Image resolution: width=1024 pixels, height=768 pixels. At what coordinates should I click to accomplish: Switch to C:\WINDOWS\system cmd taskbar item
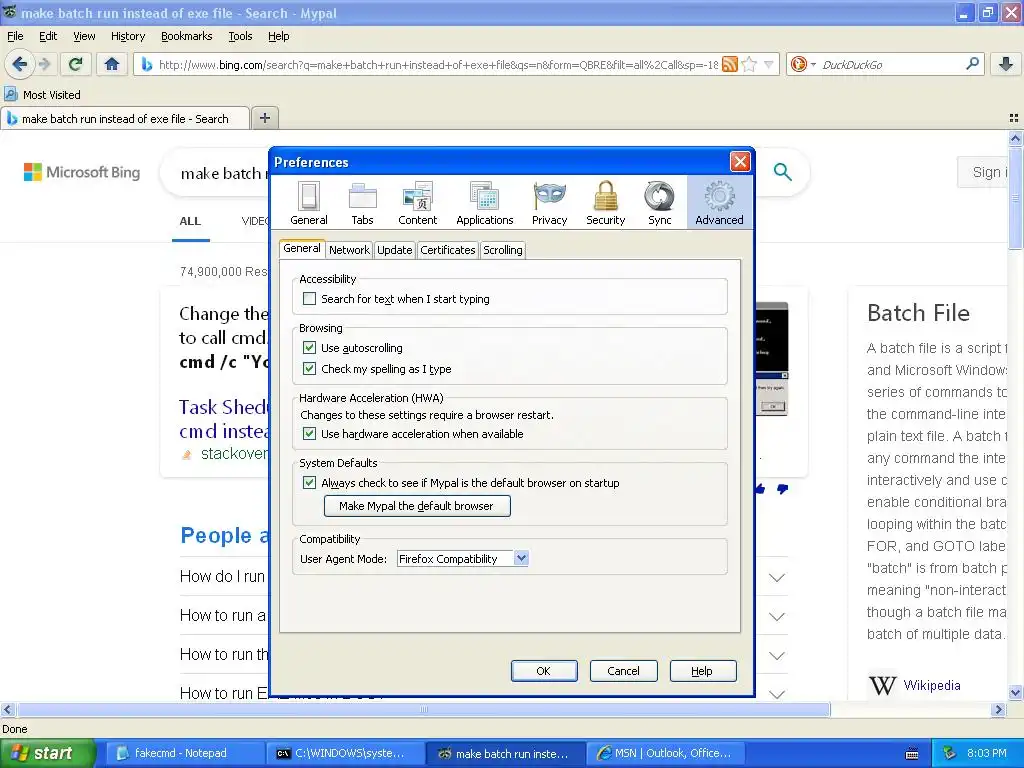point(345,753)
